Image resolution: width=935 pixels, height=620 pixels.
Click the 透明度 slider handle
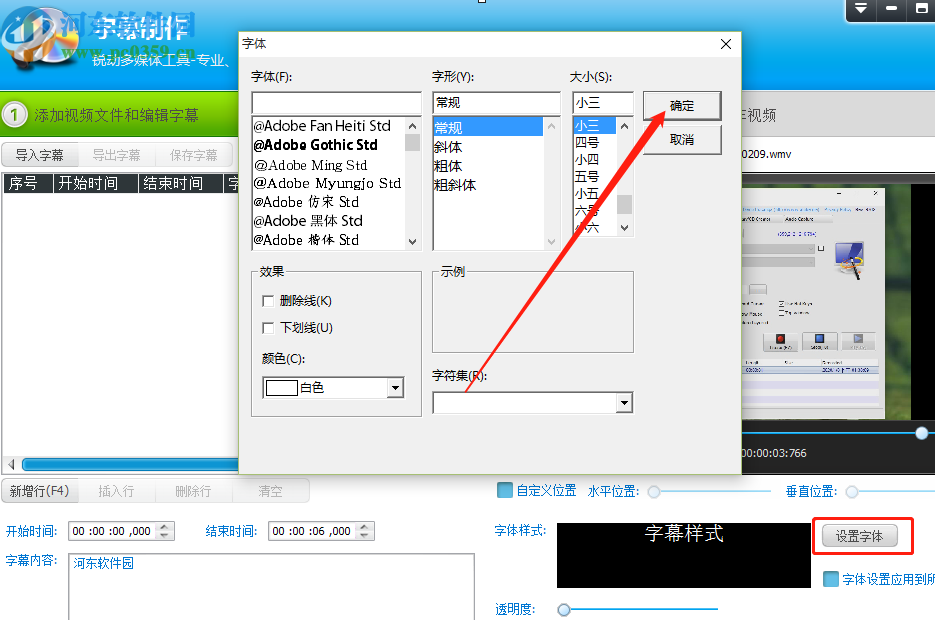coord(564,610)
